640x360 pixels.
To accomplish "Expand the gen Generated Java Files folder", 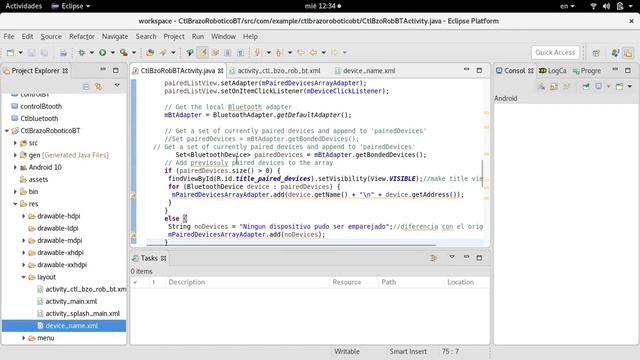I will point(15,155).
